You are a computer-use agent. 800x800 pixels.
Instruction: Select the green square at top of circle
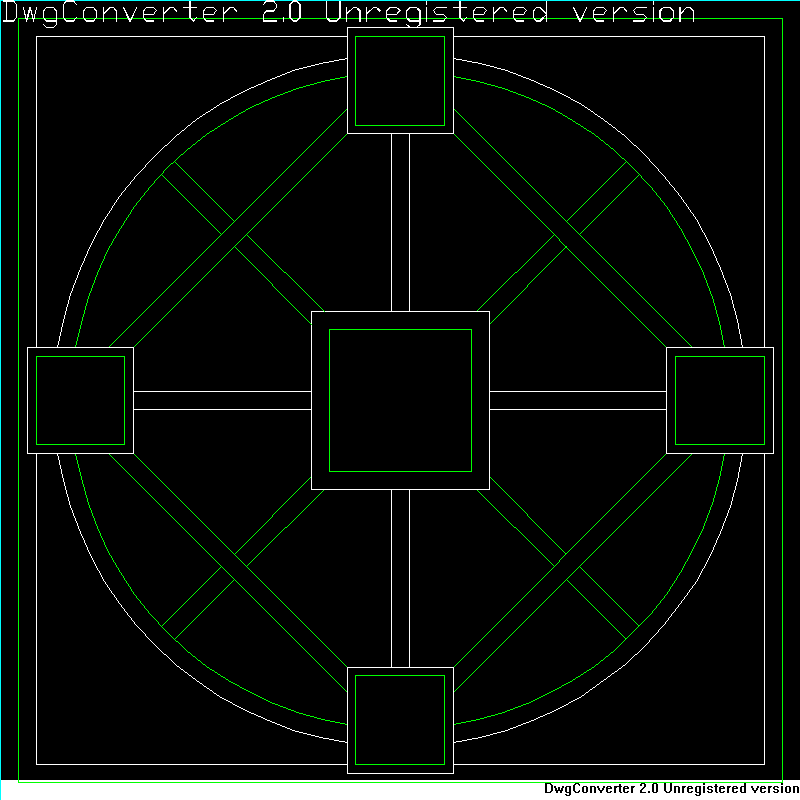[x=400, y=81]
